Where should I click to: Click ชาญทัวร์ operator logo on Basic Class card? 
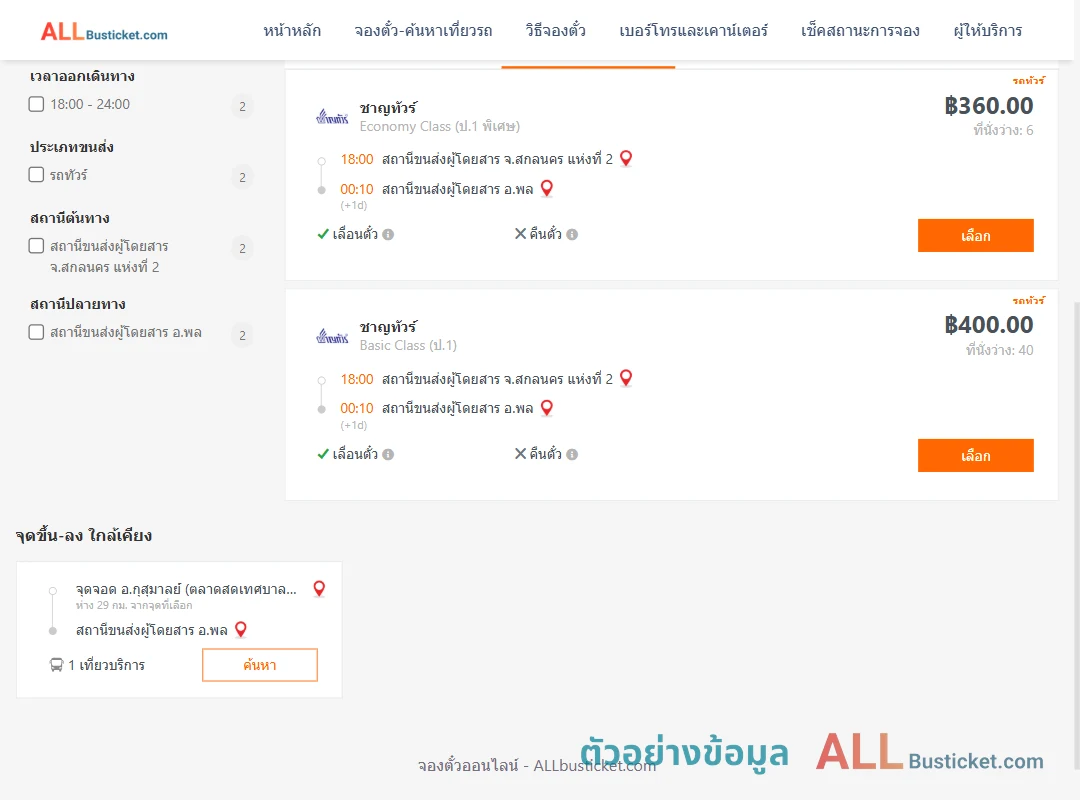click(332, 336)
